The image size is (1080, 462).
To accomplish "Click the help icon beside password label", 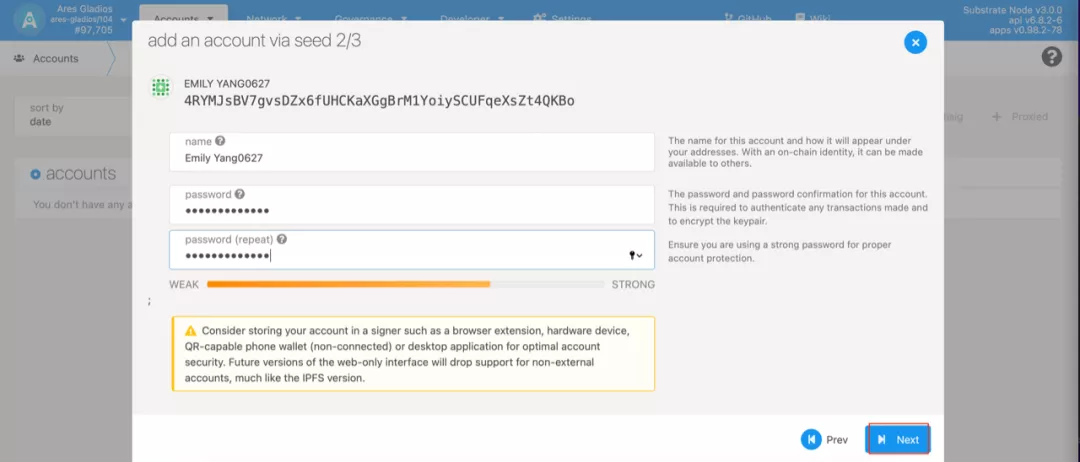I will (239, 194).
